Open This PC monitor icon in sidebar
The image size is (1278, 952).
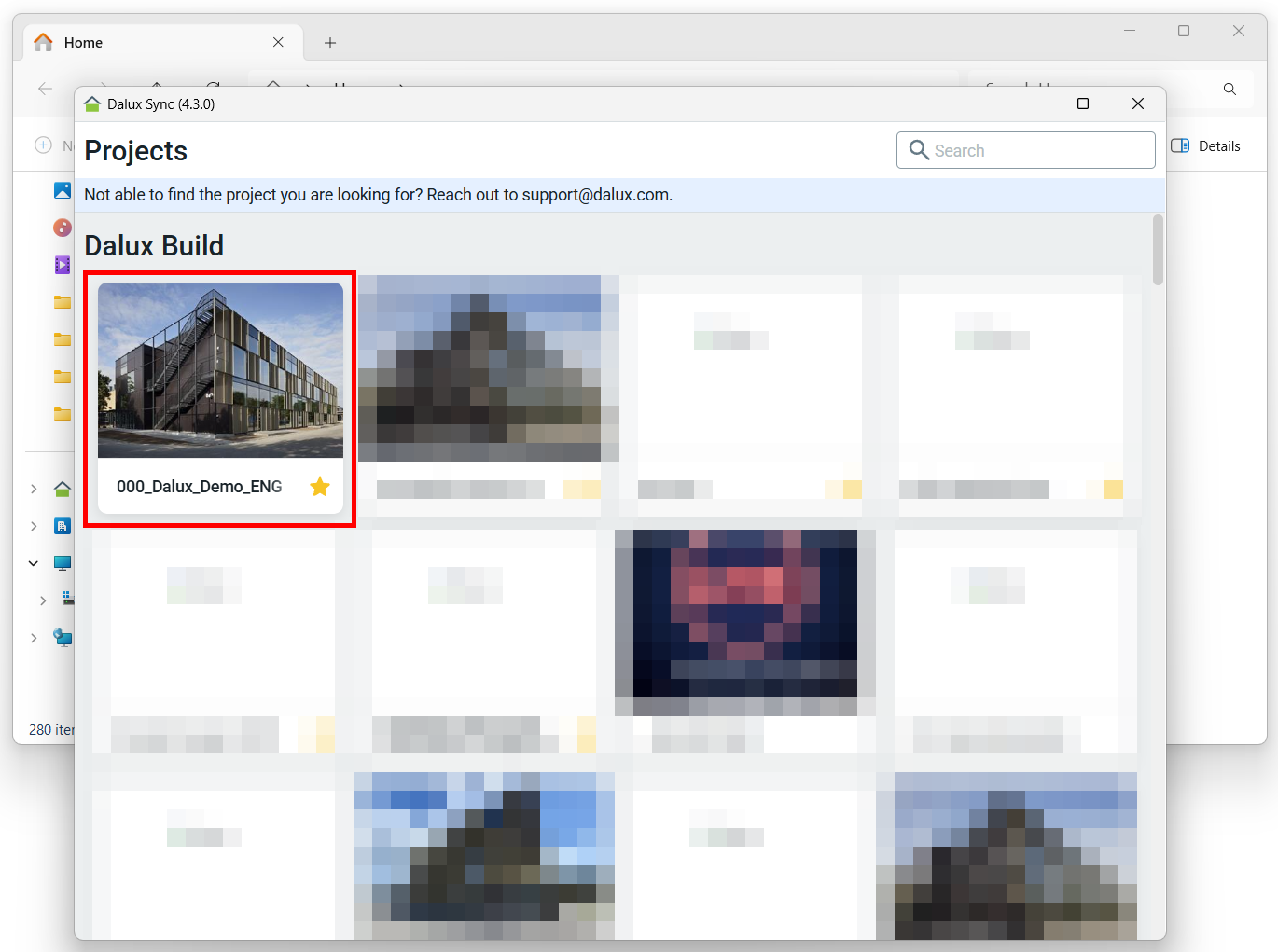pos(63,563)
